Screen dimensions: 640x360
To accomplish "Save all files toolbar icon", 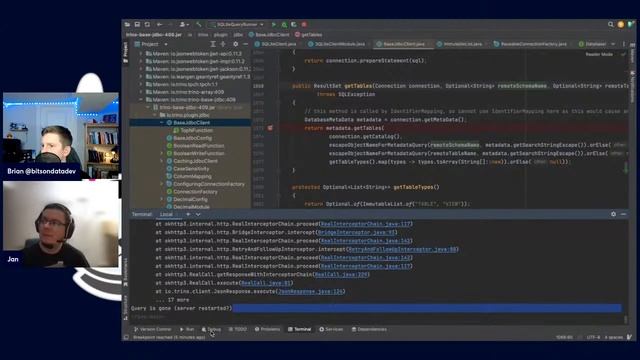I will pos(138,24).
